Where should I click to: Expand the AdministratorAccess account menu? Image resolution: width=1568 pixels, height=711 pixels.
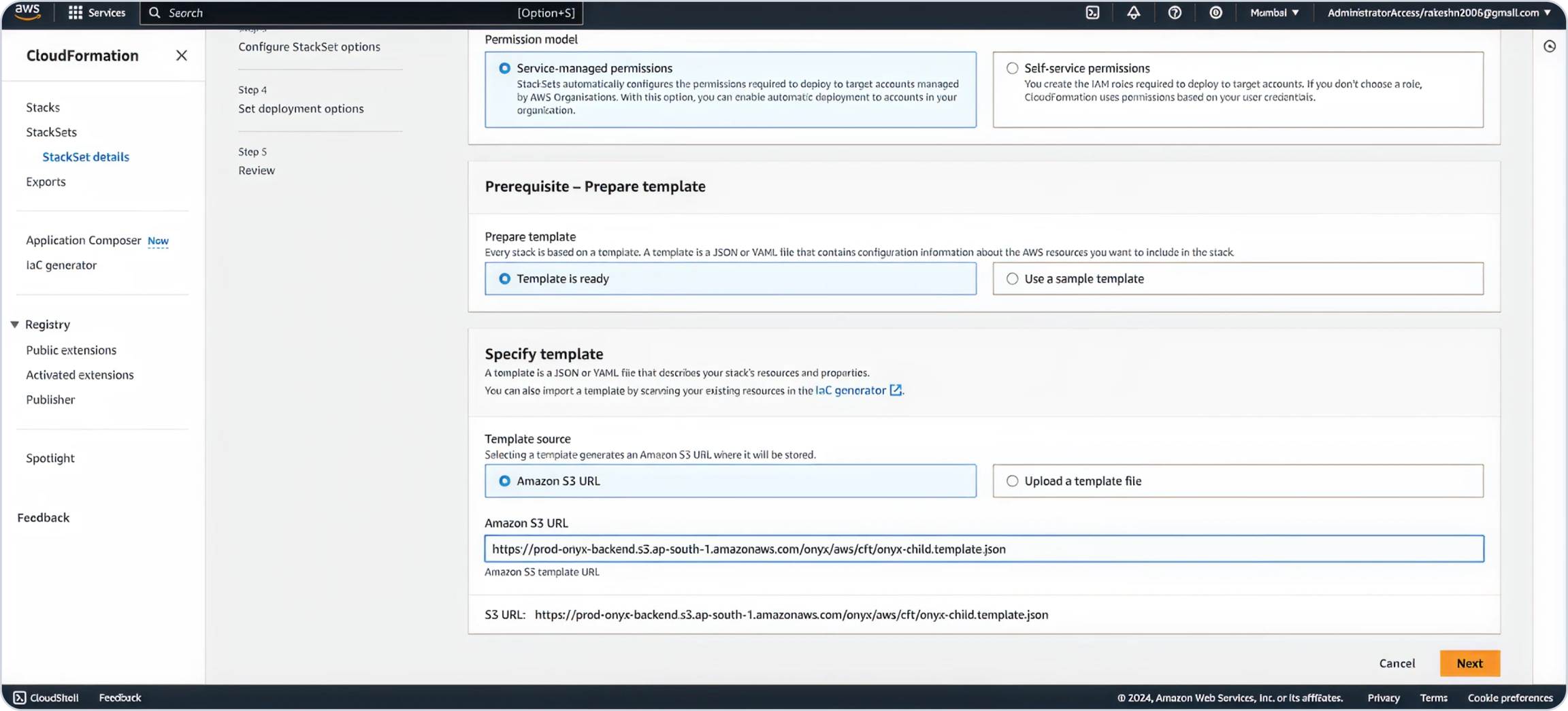(1438, 13)
